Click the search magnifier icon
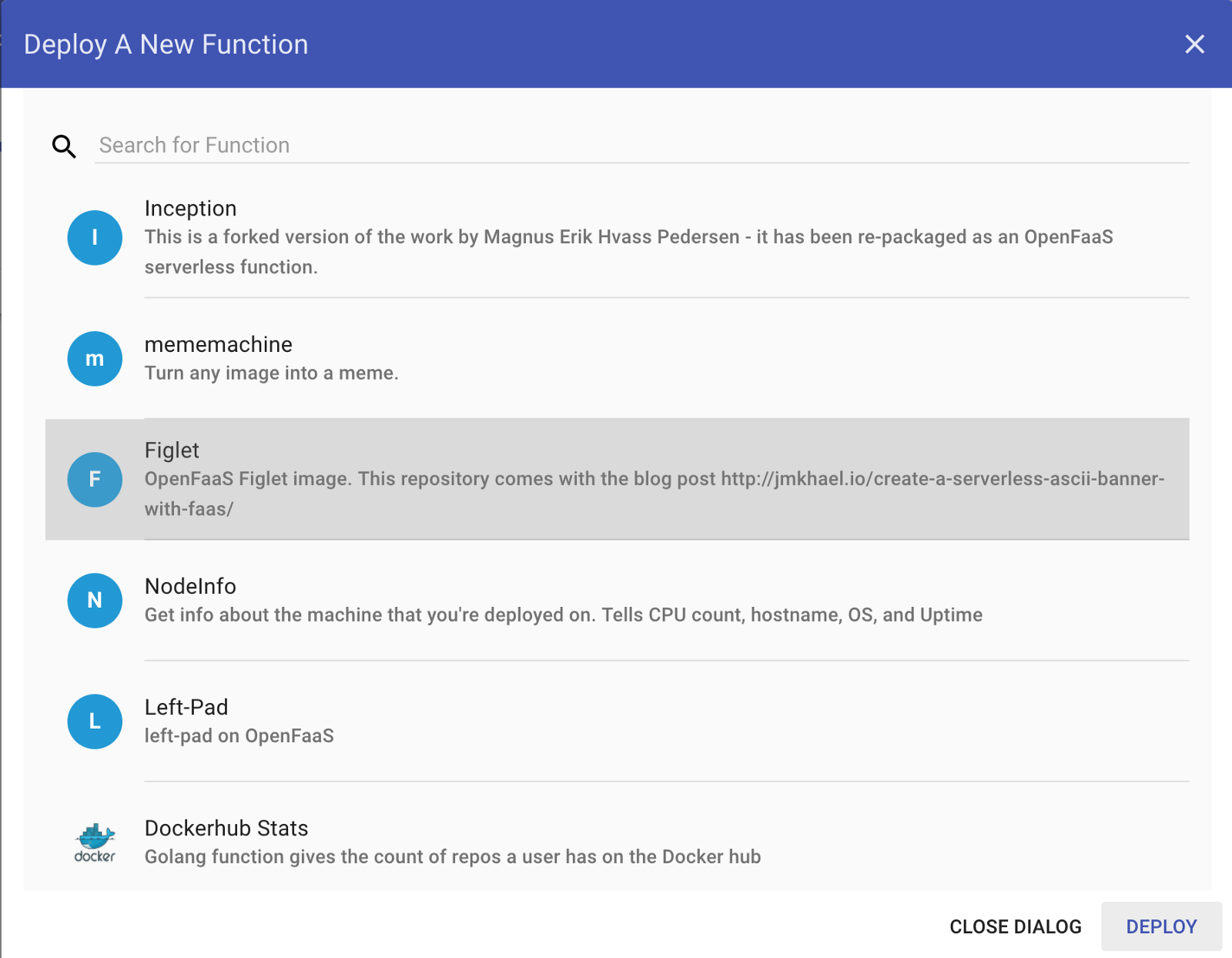The width and height of the screenshot is (1232, 958). (x=64, y=146)
